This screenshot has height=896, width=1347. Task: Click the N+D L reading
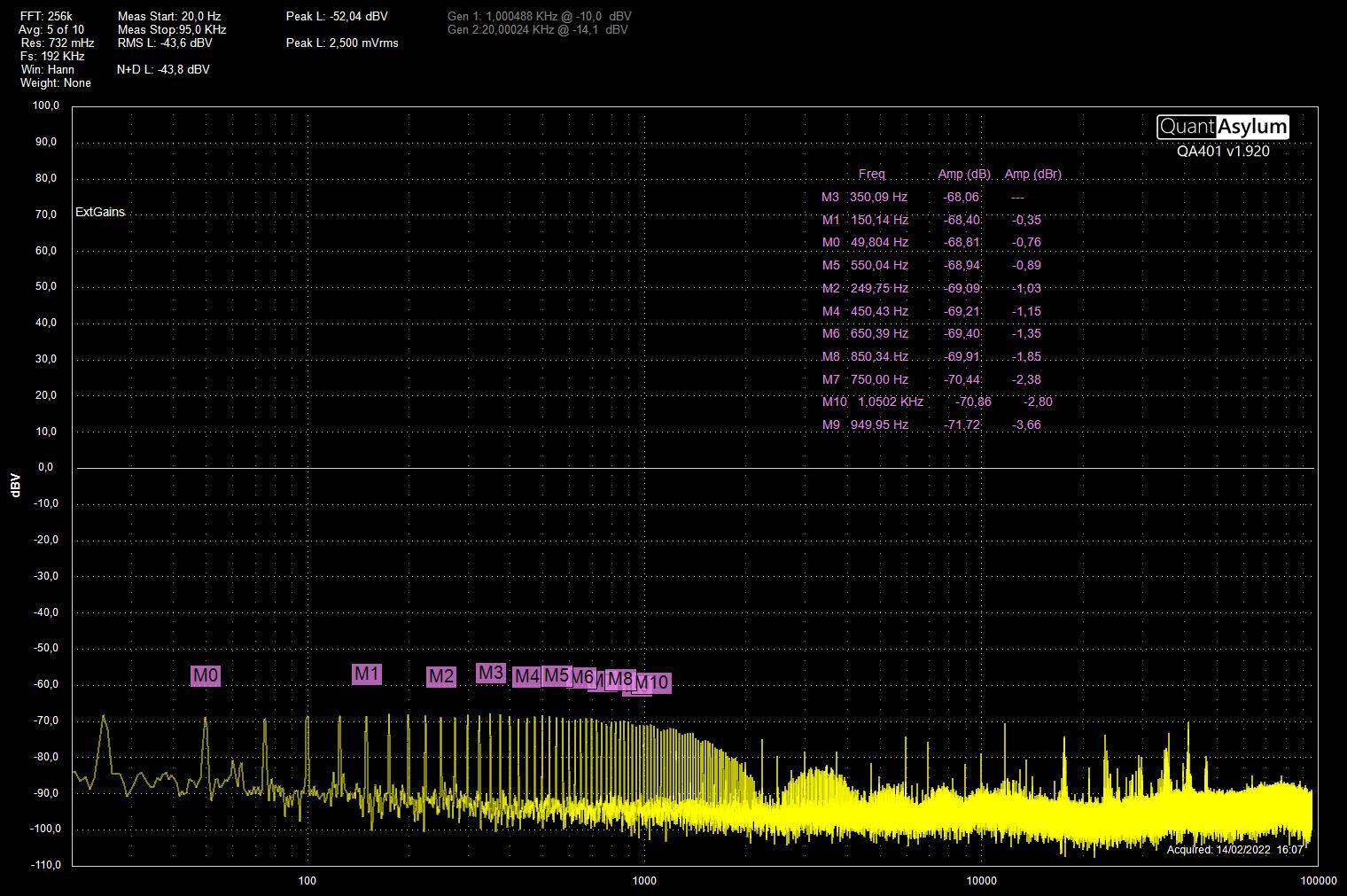[x=163, y=69]
